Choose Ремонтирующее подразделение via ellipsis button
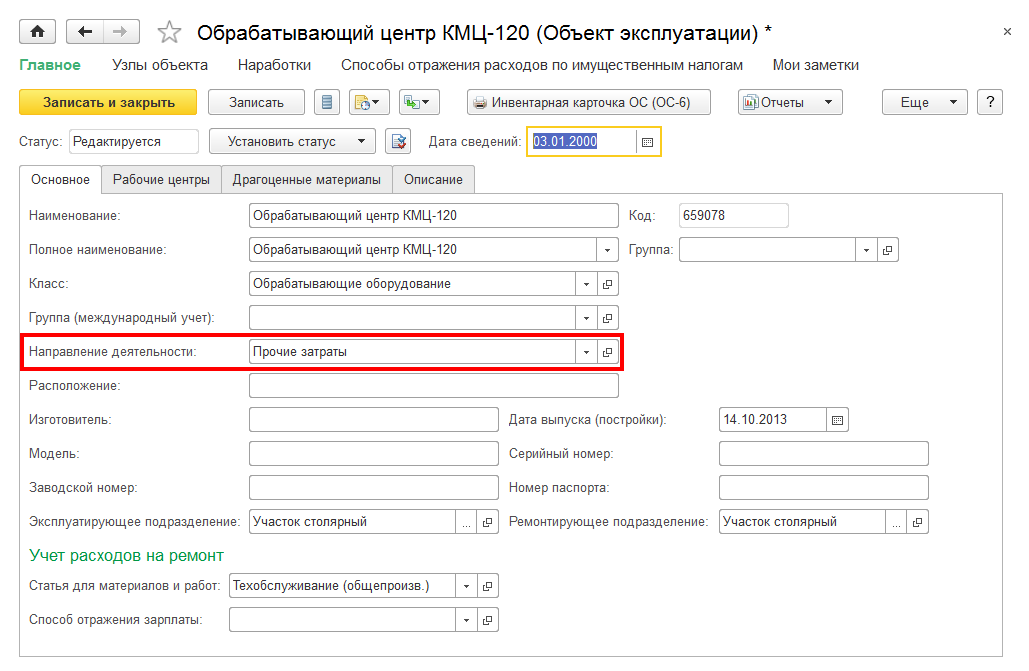 (896, 522)
